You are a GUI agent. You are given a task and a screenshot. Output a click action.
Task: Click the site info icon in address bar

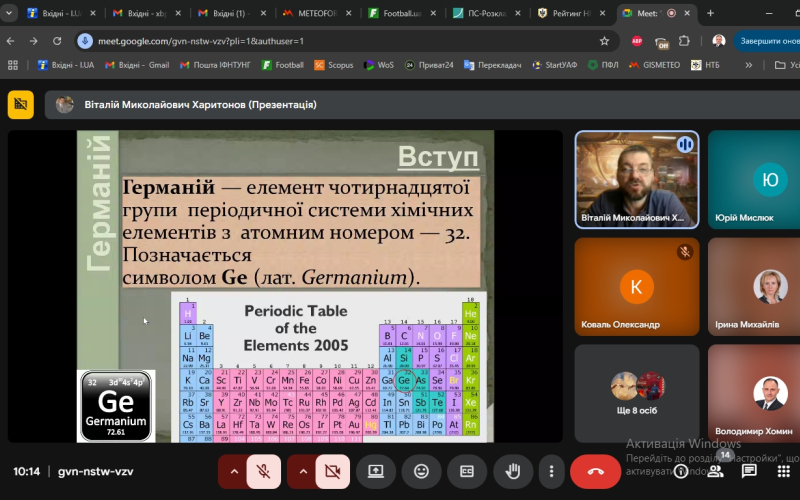[x=85, y=41]
